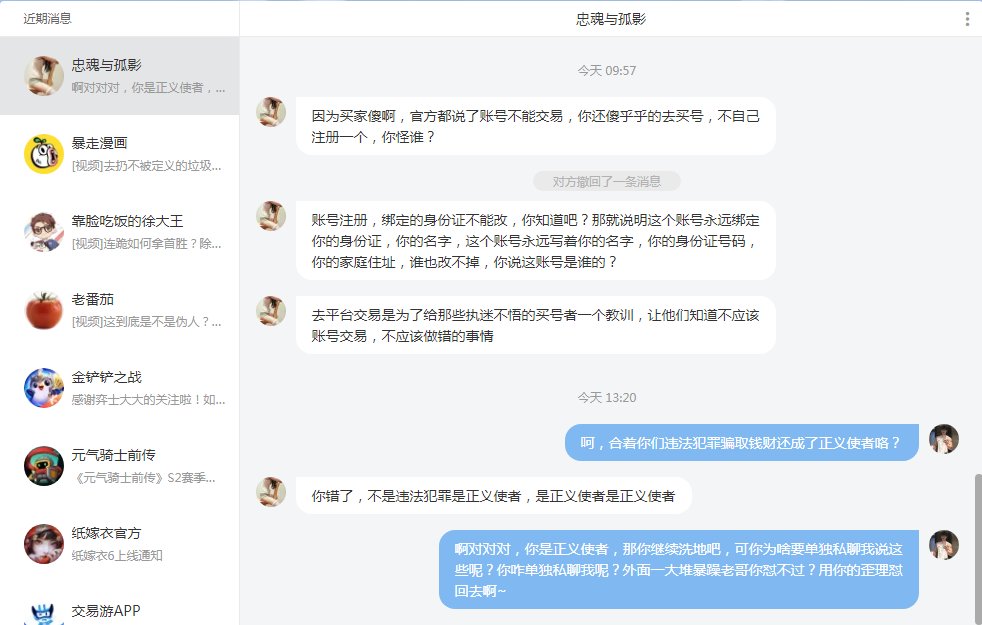Viewport: 982px width, 625px height.
Task: Click 金铲铲之战 avatar icon
Action: point(44,387)
